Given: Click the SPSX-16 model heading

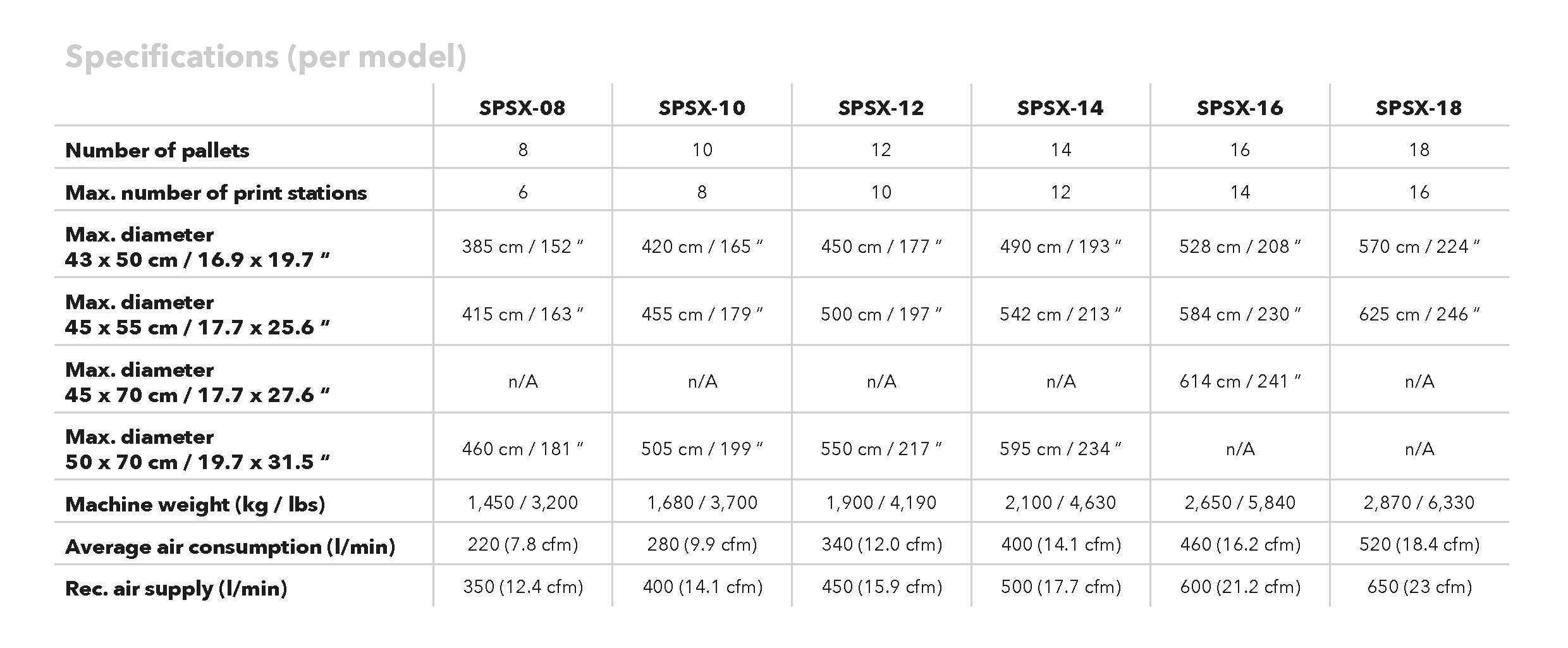Looking at the screenshot, I should (1240, 108).
